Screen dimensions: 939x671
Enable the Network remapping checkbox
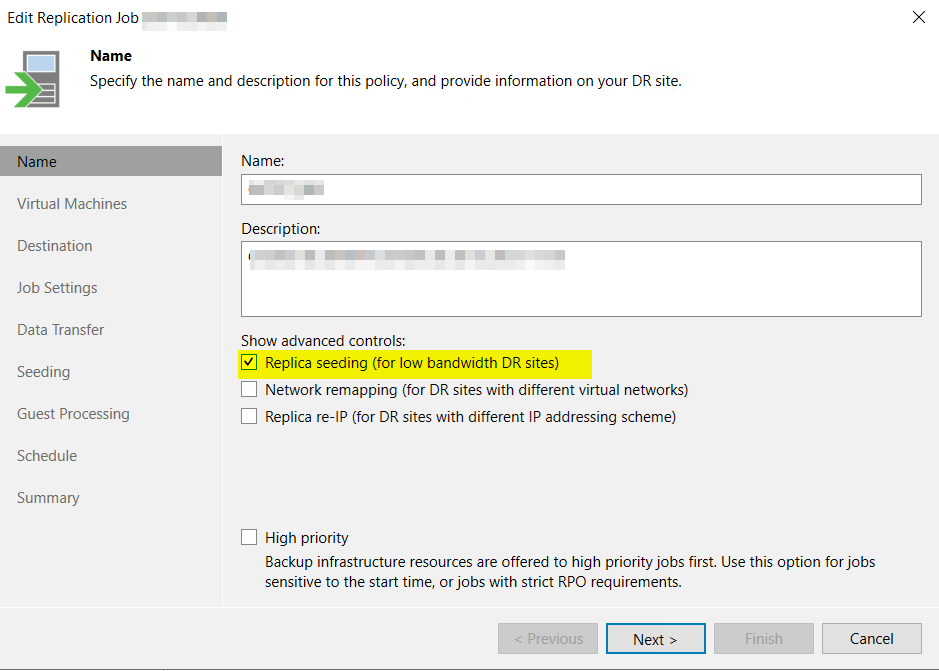[249, 390]
